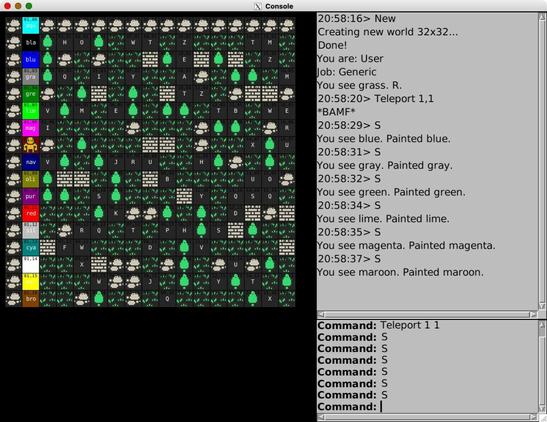547x422 pixels.
Task: Click the log line 'You see lime. Painted lime.'
Action: point(383,219)
